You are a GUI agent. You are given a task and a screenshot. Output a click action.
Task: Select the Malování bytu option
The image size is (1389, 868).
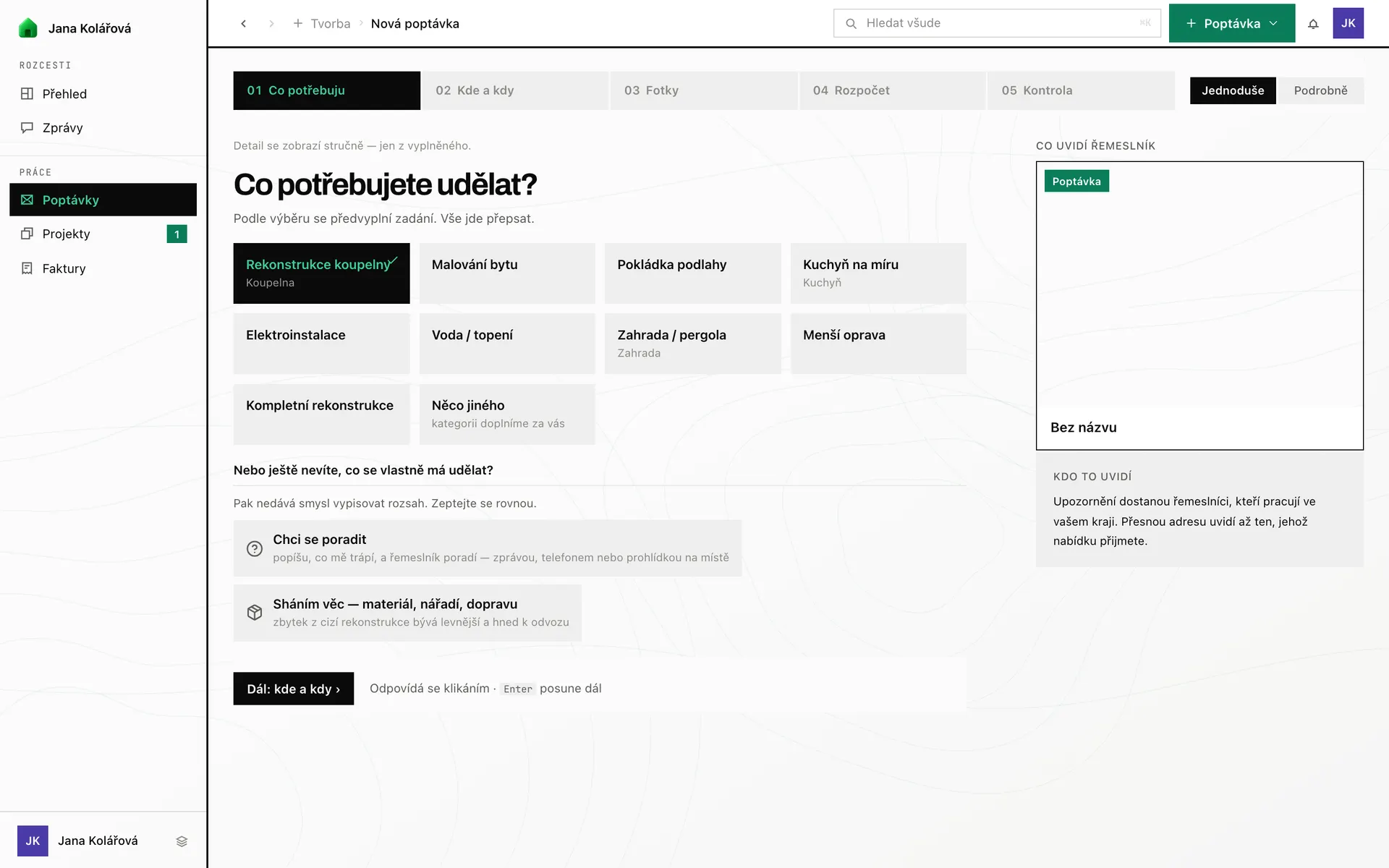pyautogui.click(x=507, y=273)
